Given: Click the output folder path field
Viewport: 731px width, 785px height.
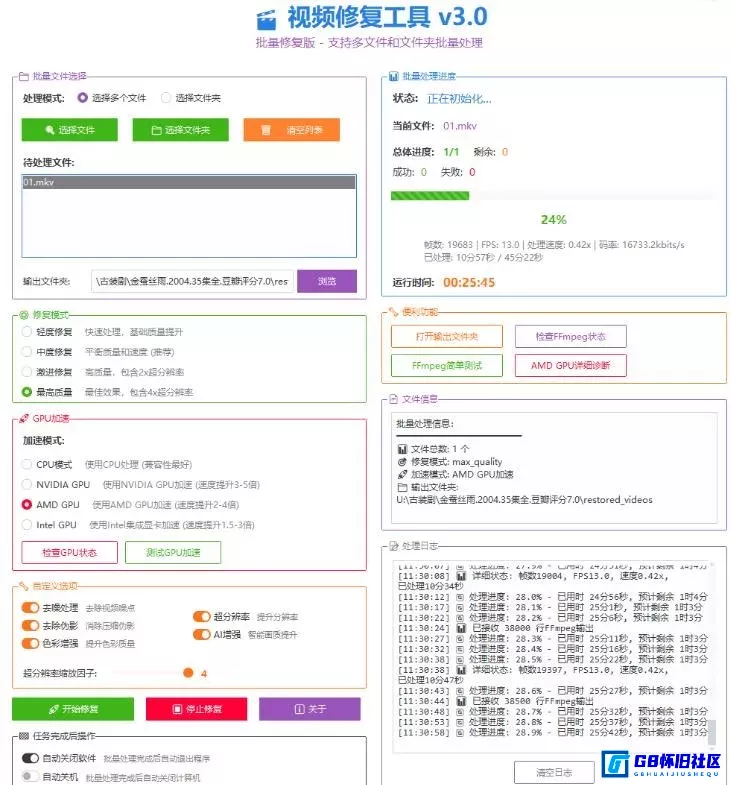Looking at the screenshot, I should (x=192, y=281).
